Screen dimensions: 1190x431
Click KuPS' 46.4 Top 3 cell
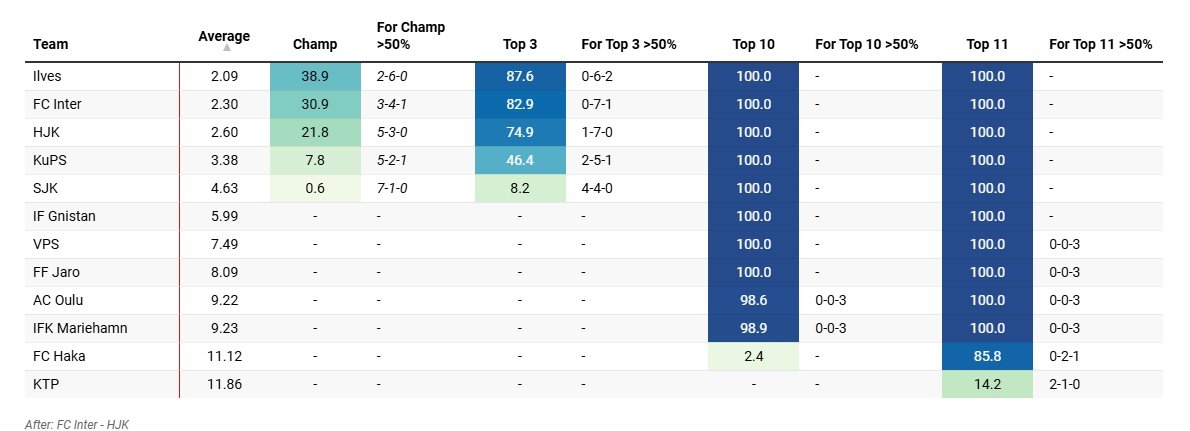(x=521, y=160)
